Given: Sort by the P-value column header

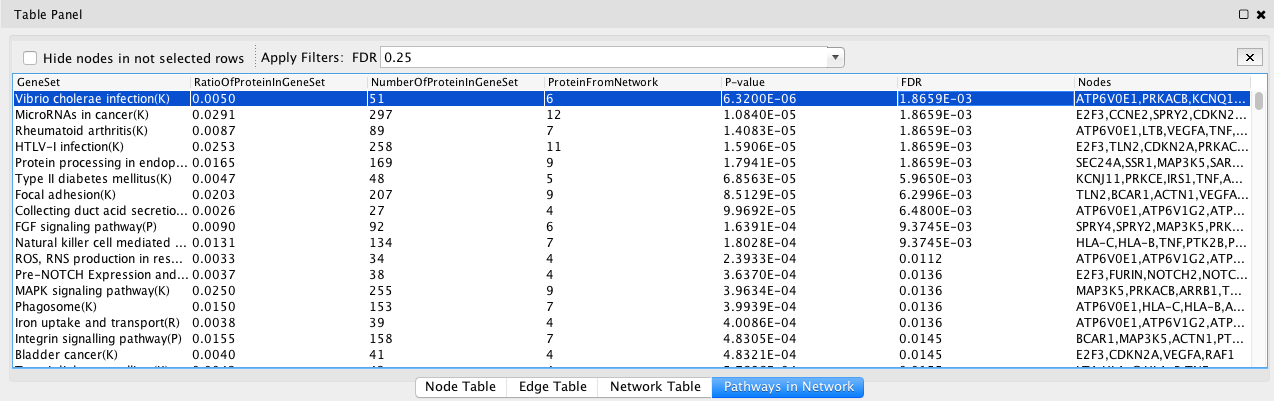Looking at the screenshot, I should [808, 82].
